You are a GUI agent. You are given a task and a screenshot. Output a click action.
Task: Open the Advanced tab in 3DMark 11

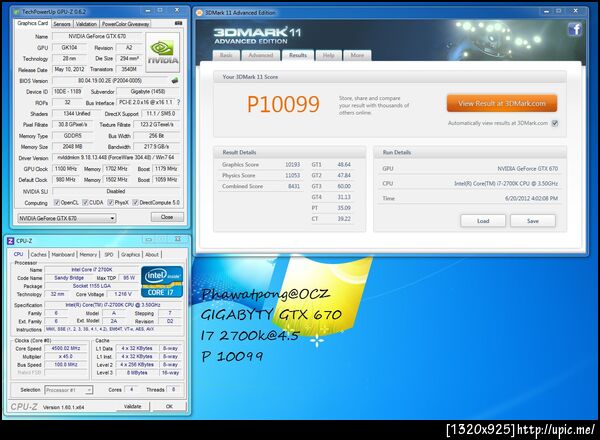pyautogui.click(x=261, y=55)
